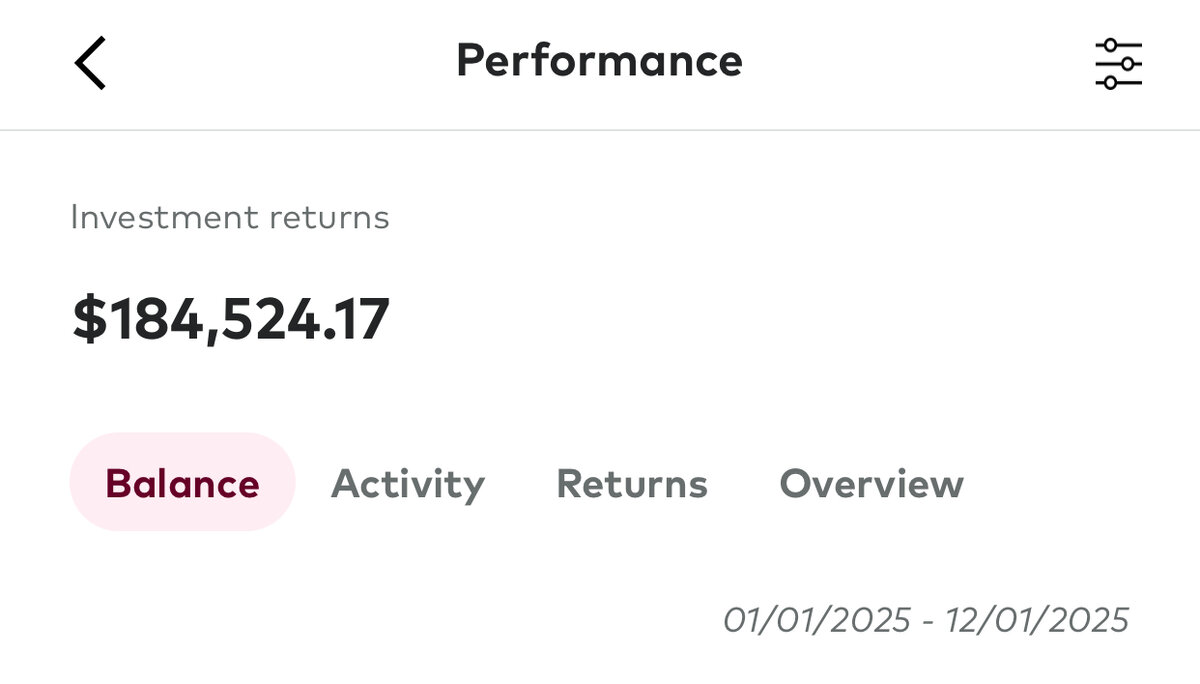Return to the previous screen

[x=90, y=62]
